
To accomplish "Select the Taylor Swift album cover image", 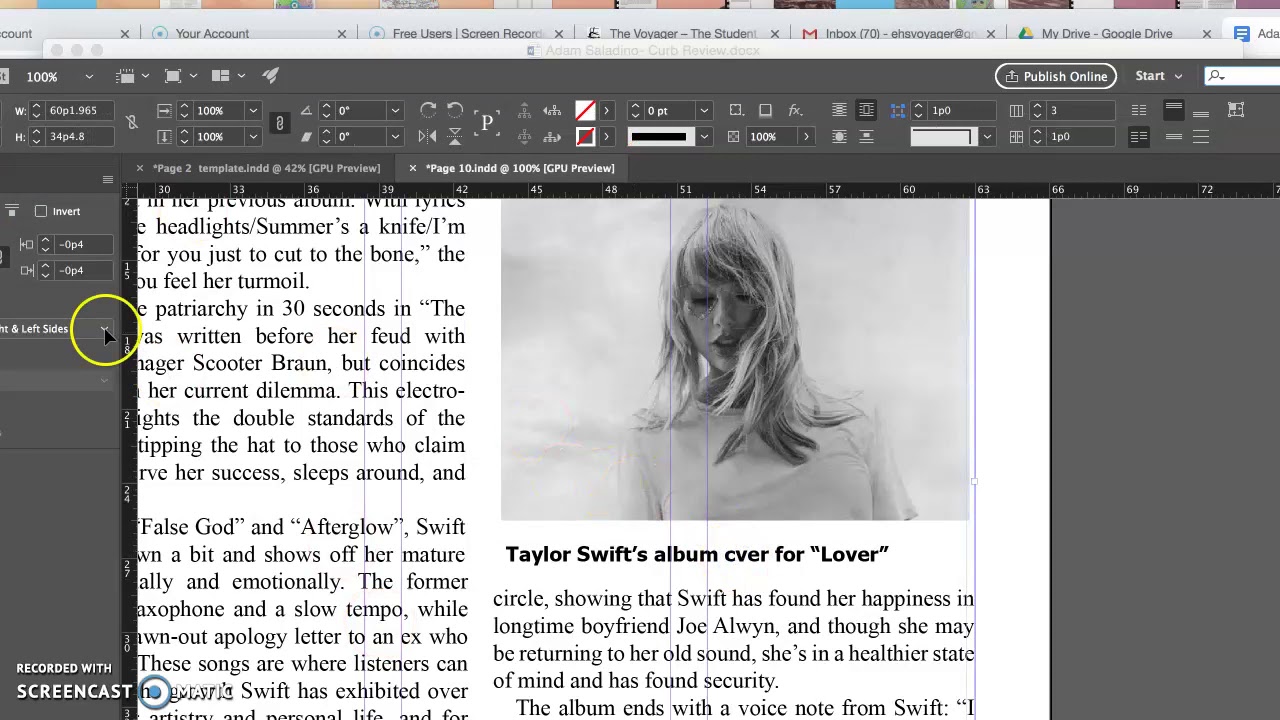I will [x=735, y=360].
